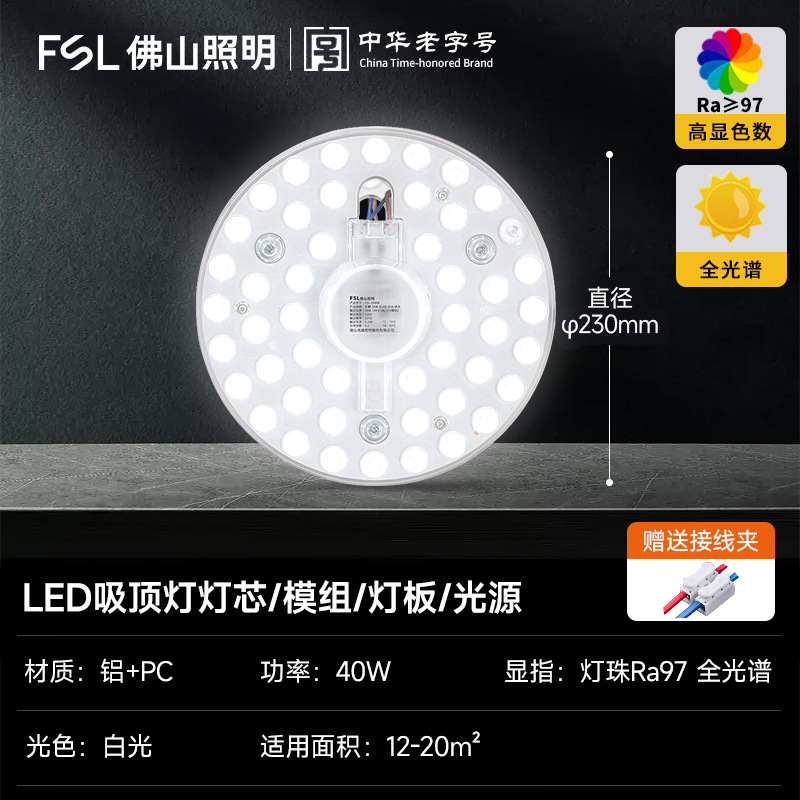
Task: Click the 高显色数 yellow label
Action: [x=730, y=132]
